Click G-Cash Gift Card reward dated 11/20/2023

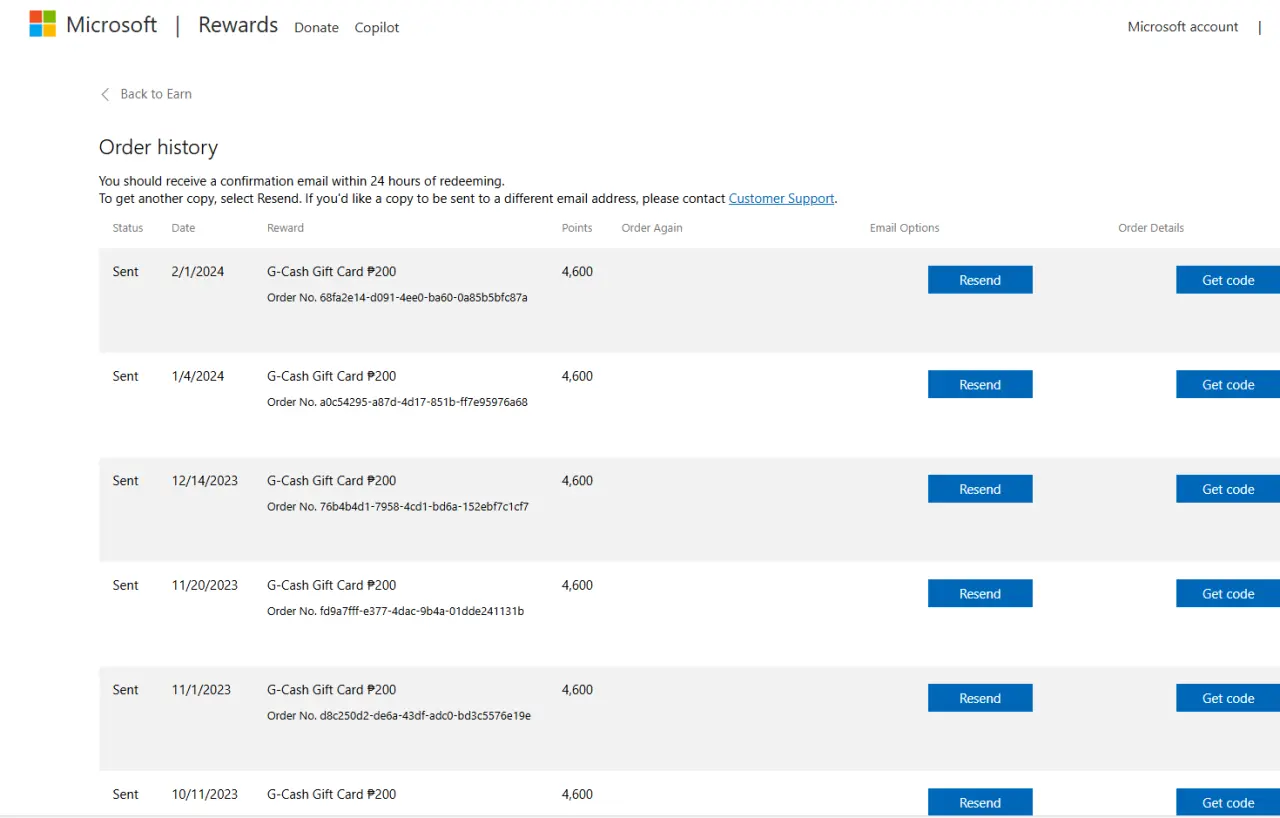point(331,586)
